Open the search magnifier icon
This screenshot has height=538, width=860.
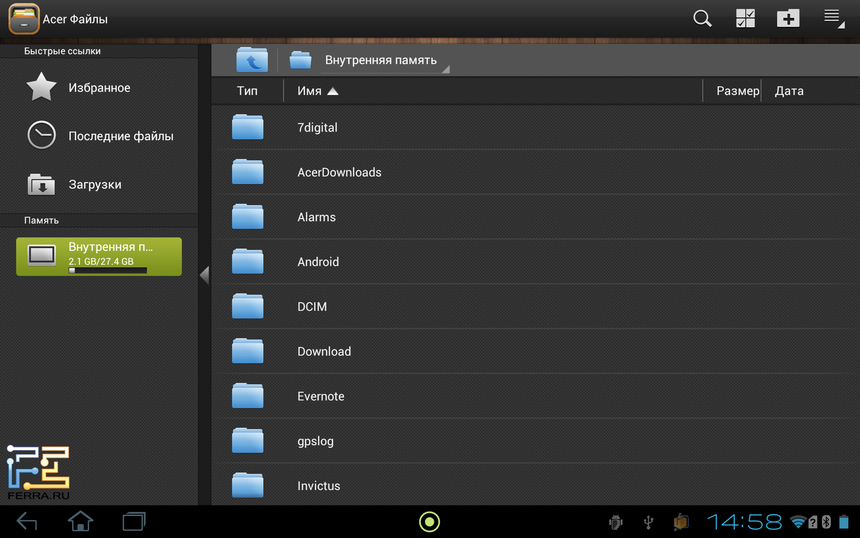[702, 19]
